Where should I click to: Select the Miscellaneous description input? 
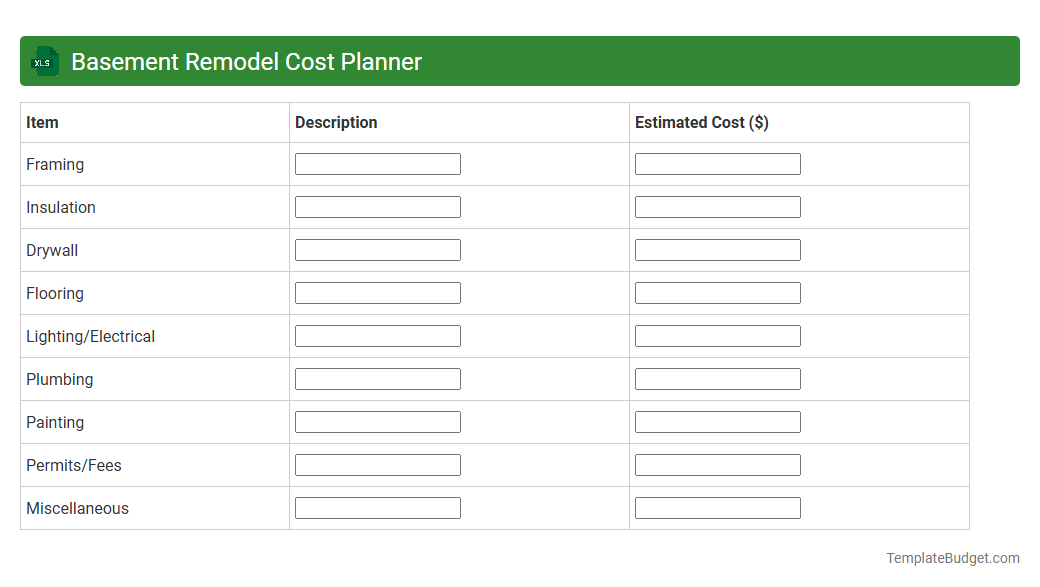pyautogui.click(x=377, y=507)
